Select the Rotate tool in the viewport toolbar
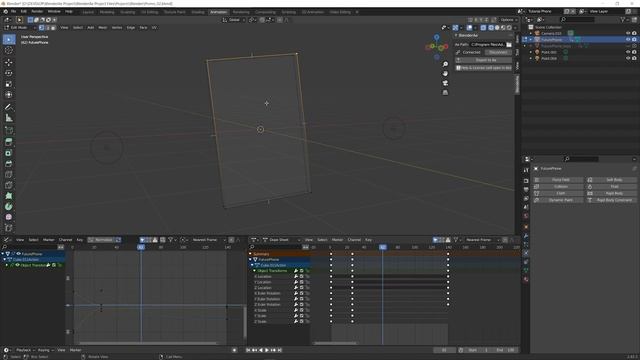Image resolution: width=640 pixels, height=360 pixels. tap(9, 73)
